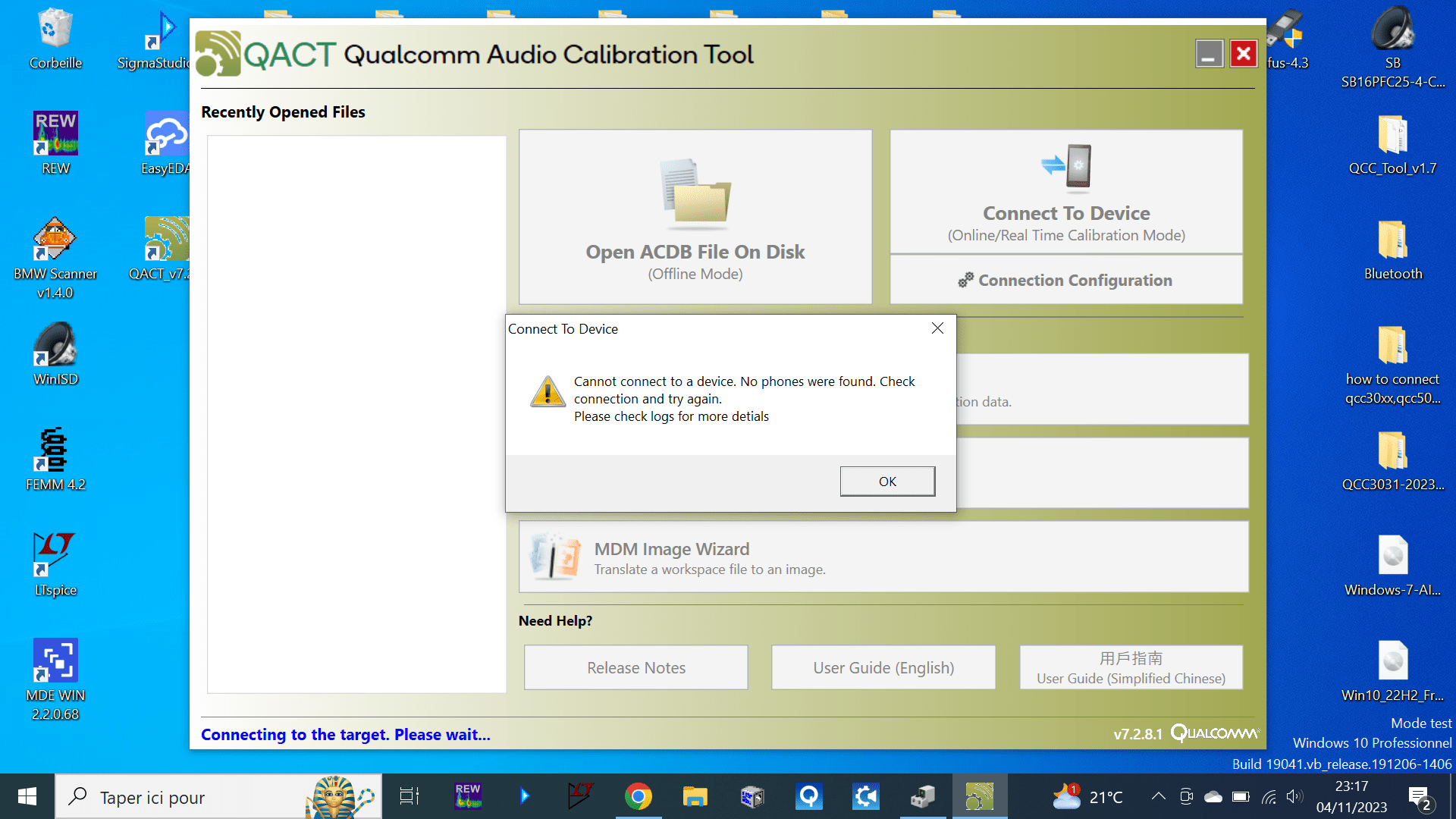Image resolution: width=1456 pixels, height=819 pixels.
Task: Open SigmaStudio from the taskbar
Action: coord(525,796)
